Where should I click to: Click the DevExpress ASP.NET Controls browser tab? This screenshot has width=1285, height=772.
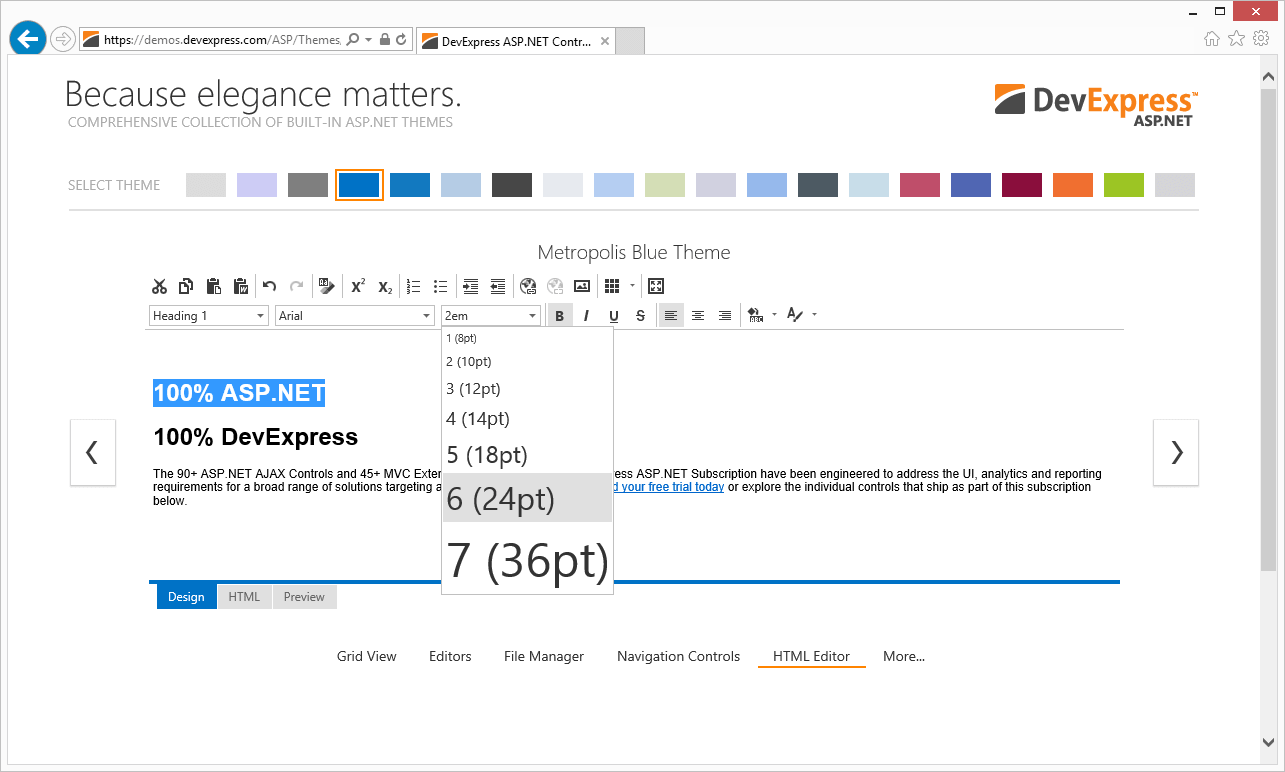pos(516,41)
